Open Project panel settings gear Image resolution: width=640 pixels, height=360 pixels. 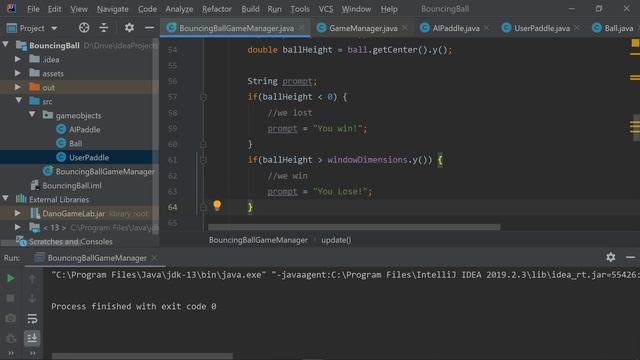[x=129, y=28]
